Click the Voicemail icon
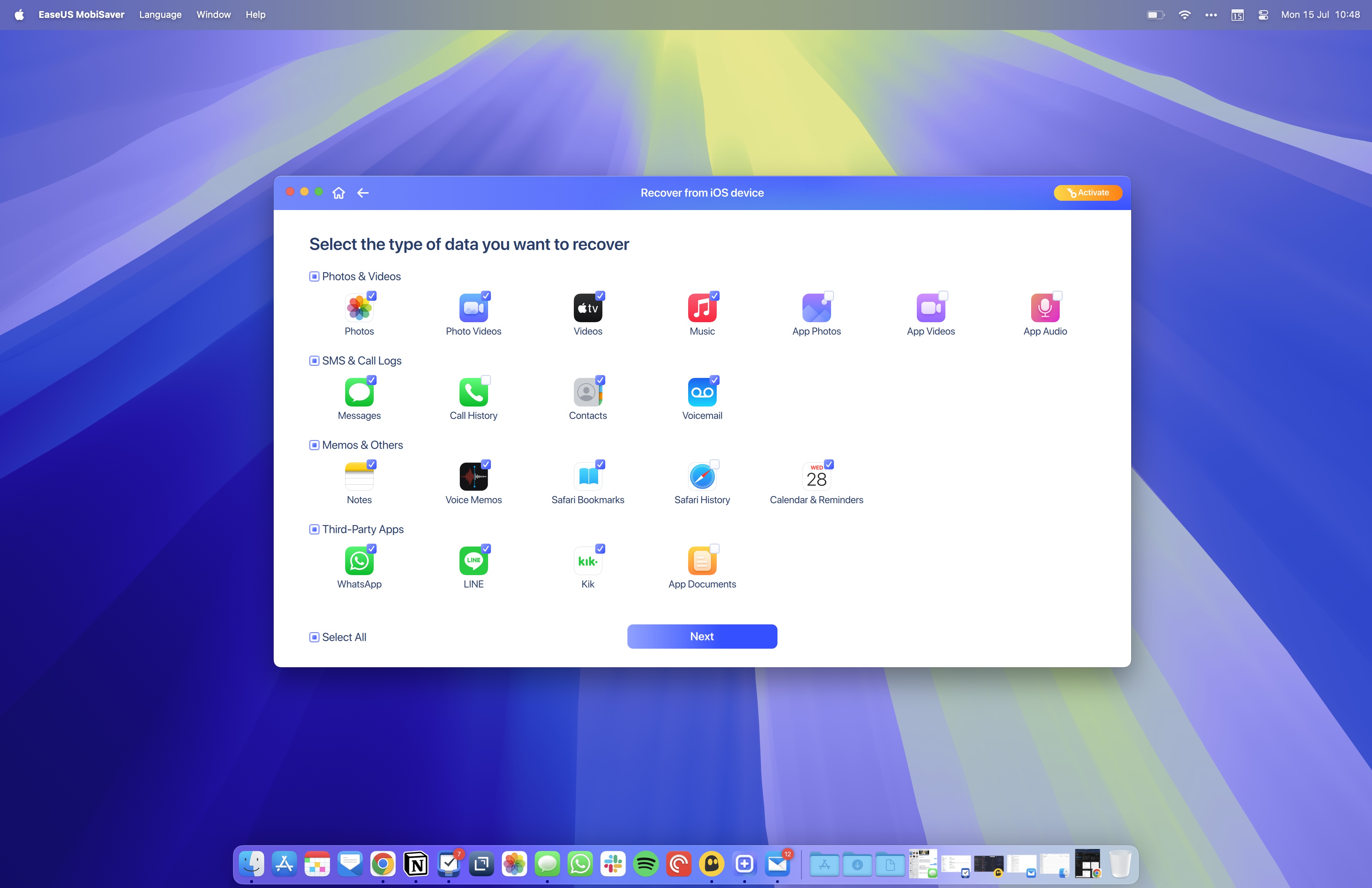The image size is (1372, 888). 702,393
